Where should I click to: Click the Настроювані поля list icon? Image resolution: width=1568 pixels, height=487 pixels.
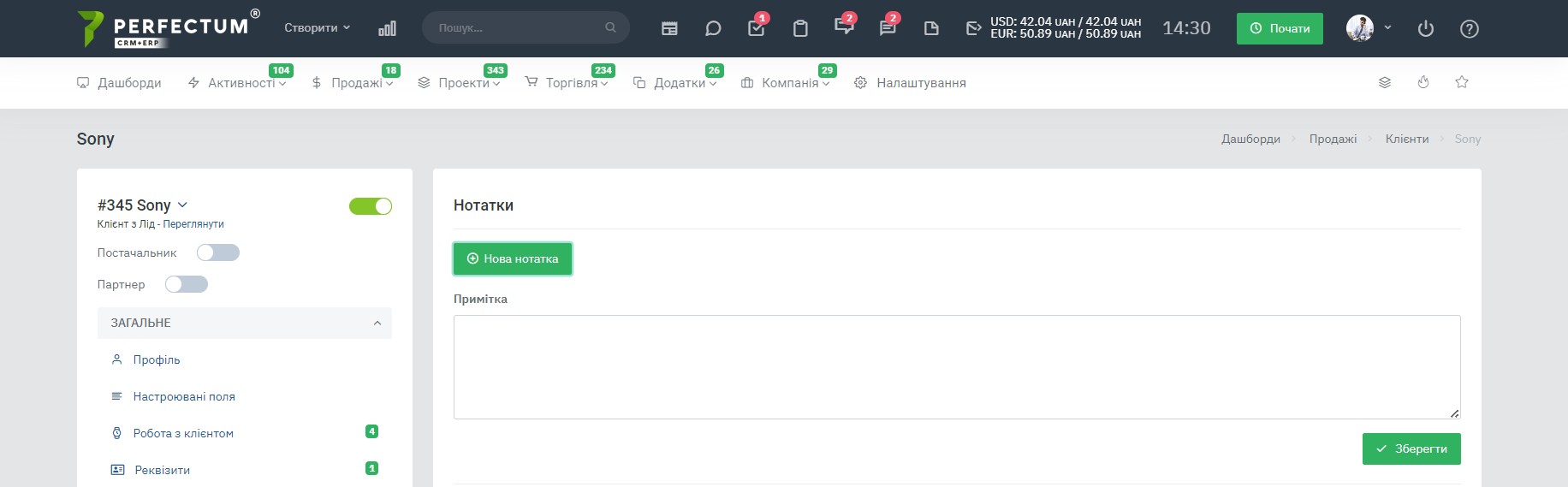[117, 396]
